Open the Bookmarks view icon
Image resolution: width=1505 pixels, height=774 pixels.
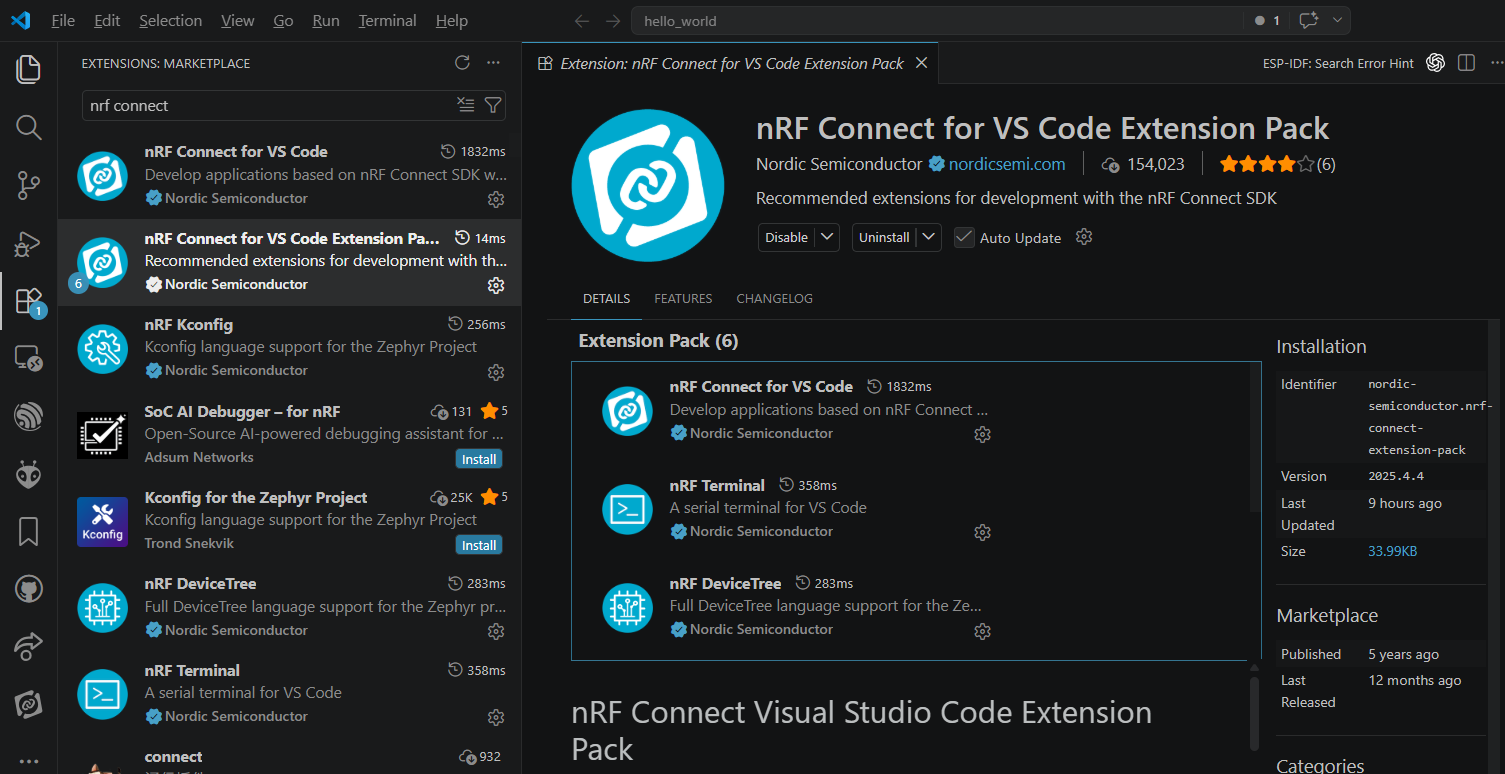(x=28, y=532)
